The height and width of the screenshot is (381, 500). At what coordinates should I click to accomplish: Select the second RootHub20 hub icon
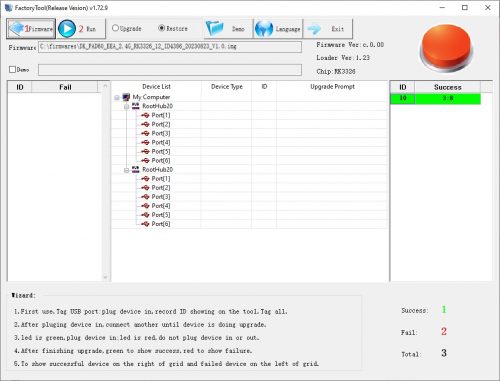[x=136, y=169]
